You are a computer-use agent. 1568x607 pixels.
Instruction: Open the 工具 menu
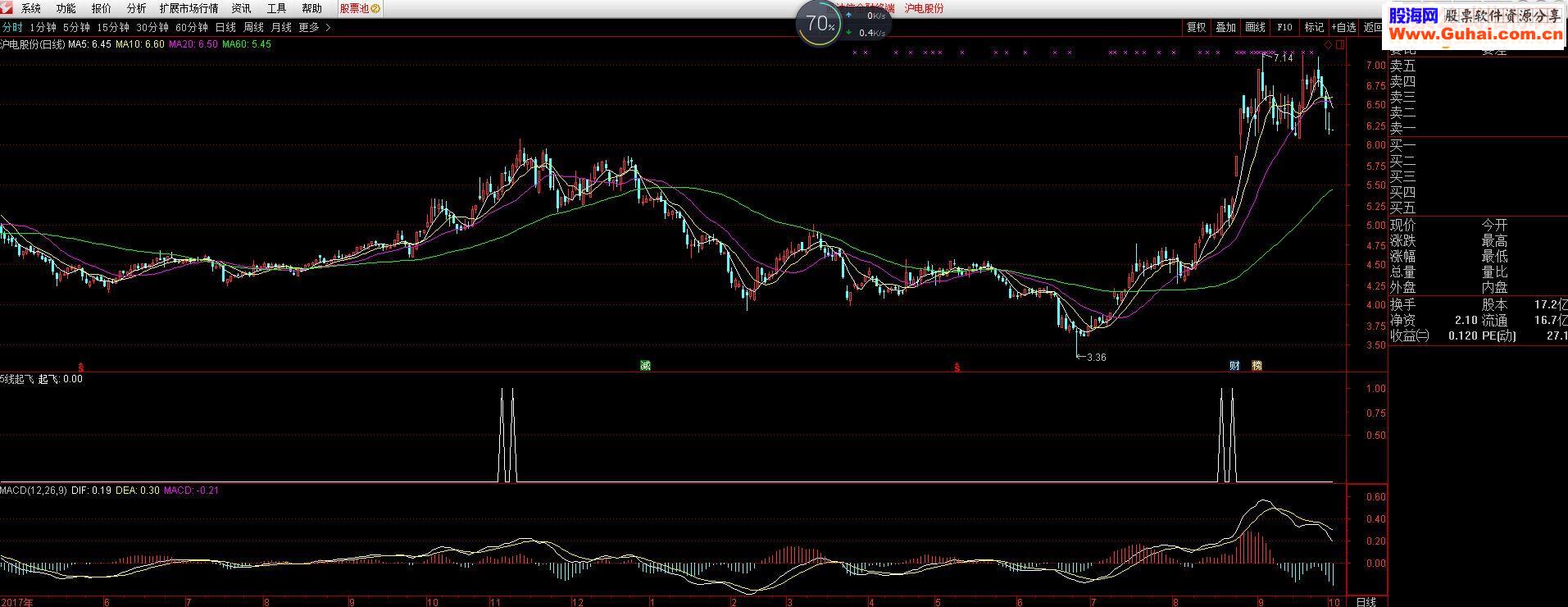pos(277,8)
